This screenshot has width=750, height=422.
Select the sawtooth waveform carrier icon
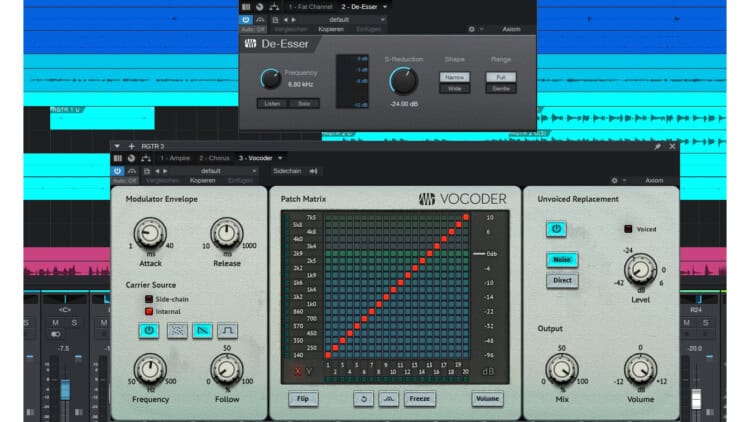tap(205, 330)
